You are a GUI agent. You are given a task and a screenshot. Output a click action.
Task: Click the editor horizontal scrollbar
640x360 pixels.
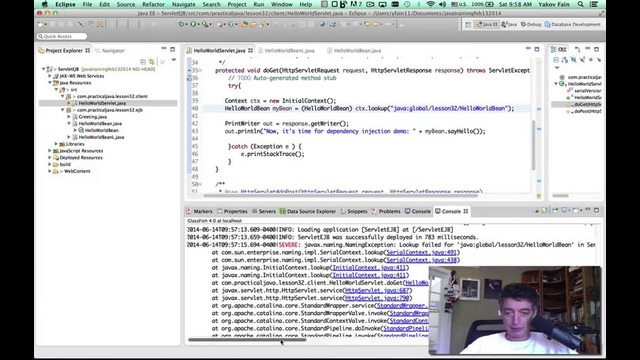coord(341,196)
